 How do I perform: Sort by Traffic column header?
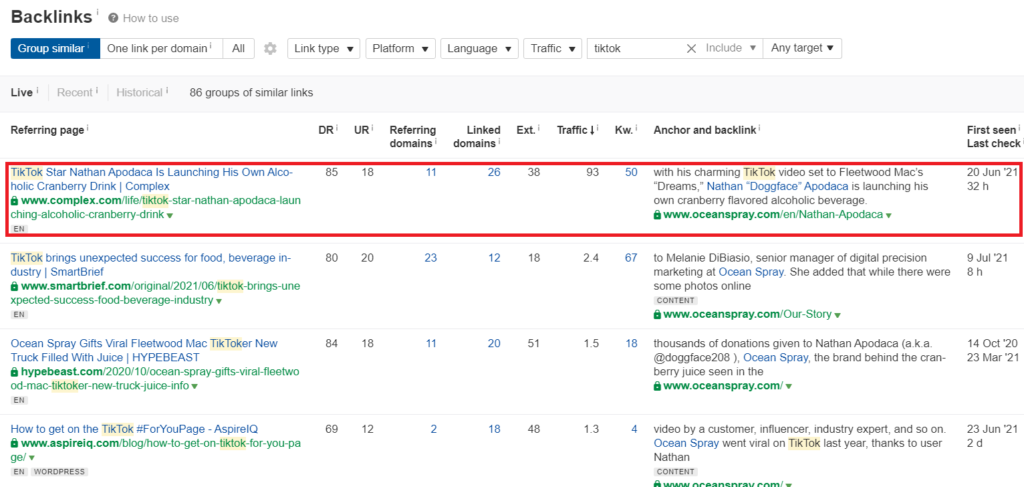[576, 130]
